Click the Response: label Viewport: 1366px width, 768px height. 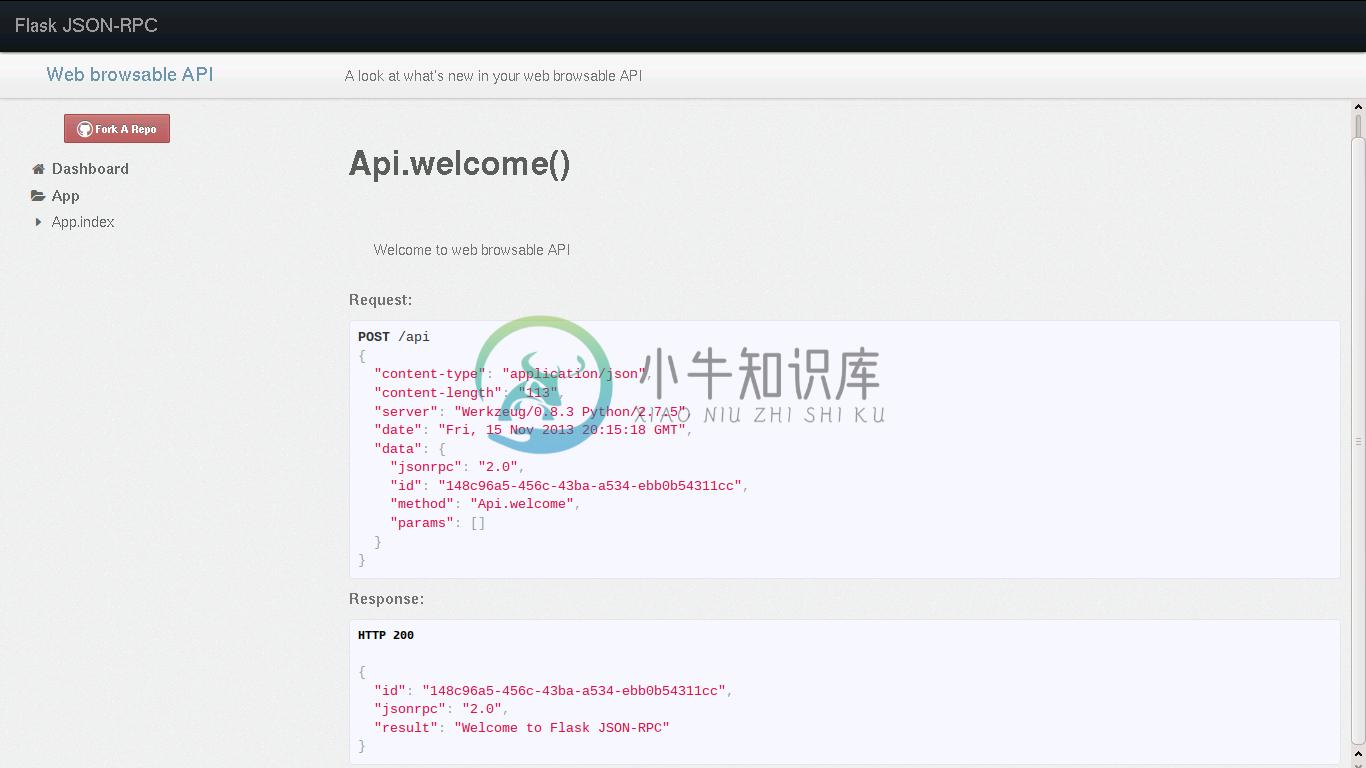point(386,599)
